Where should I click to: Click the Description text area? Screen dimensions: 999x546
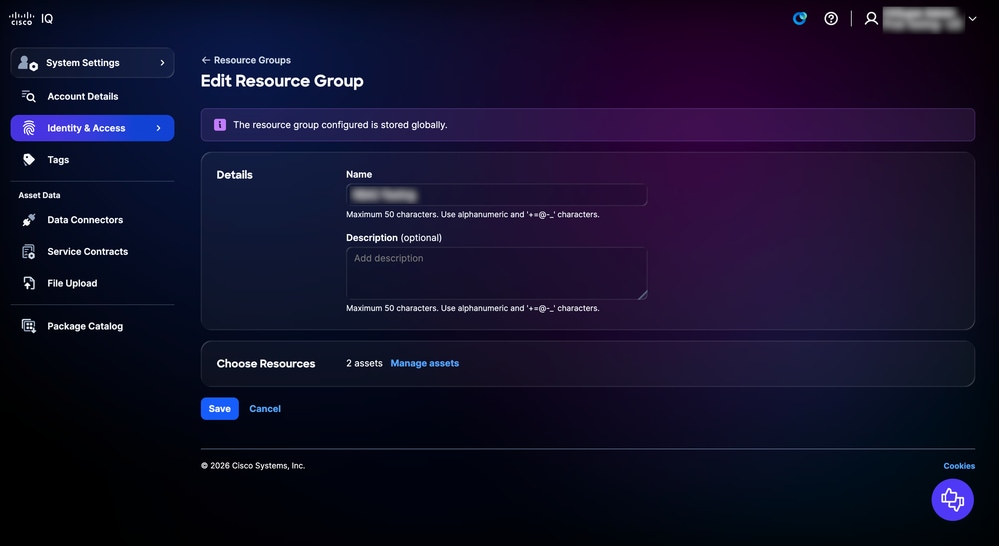pyautogui.click(x=496, y=273)
